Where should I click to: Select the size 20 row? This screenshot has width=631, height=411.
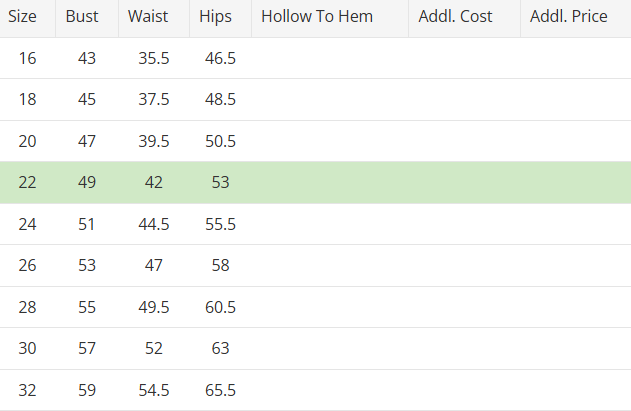[x=27, y=141]
